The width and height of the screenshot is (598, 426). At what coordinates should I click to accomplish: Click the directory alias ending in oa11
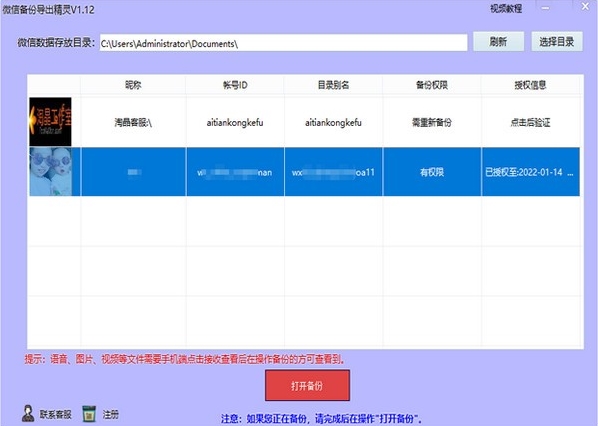(x=333, y=172)
